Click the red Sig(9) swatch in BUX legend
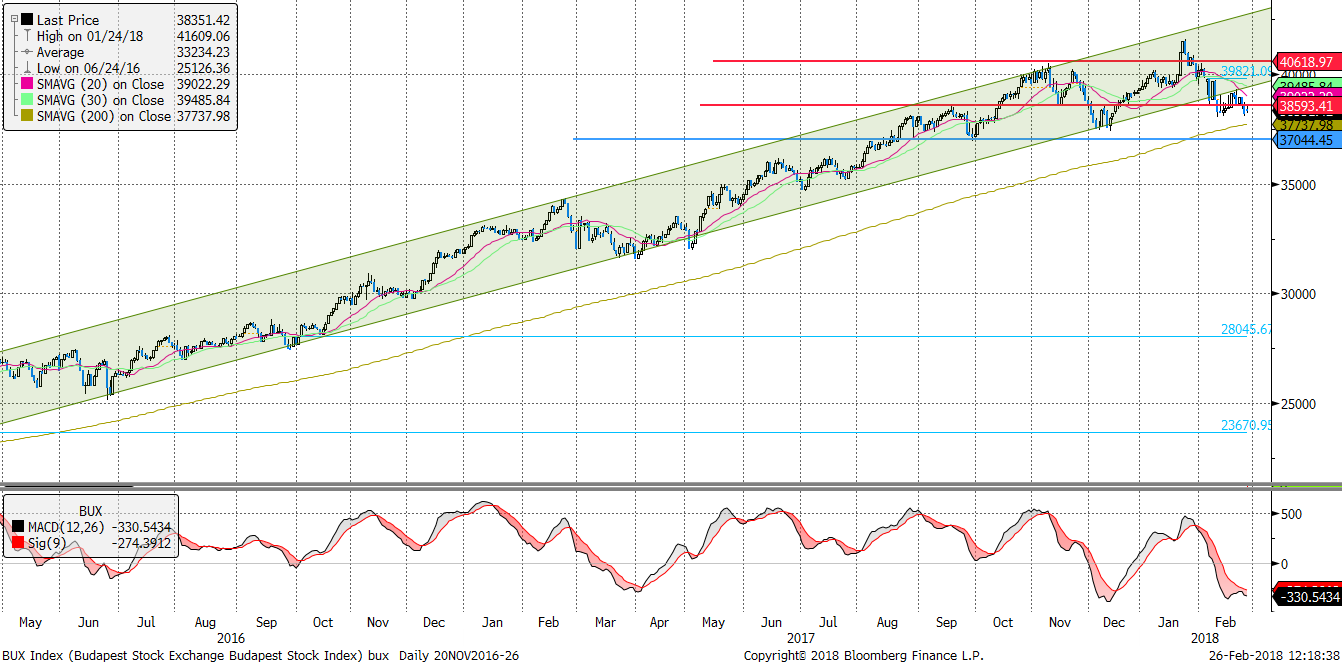 click(18, 542)
